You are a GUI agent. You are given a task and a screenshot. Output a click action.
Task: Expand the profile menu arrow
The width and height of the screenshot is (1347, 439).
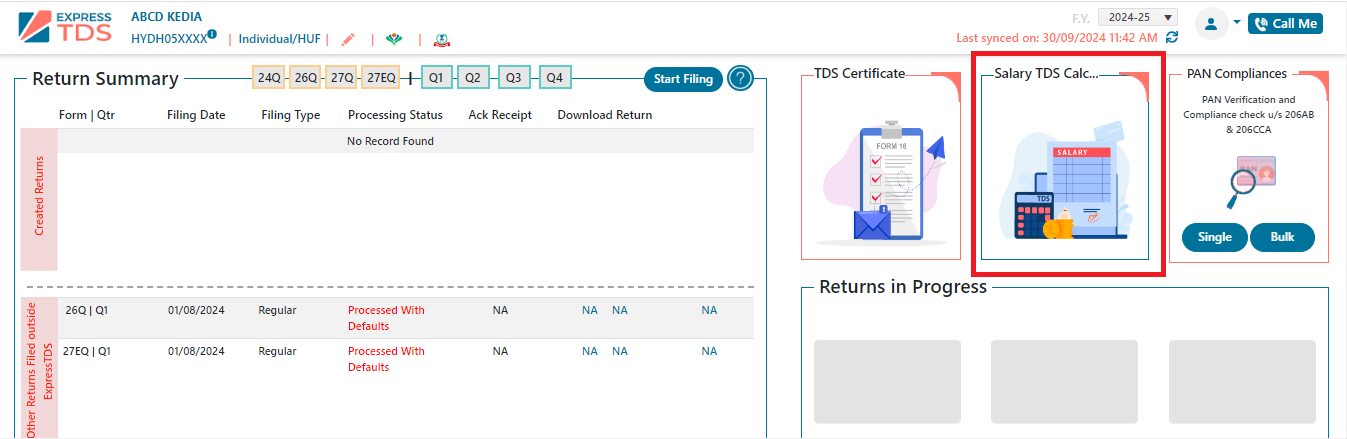tap(1237, 22)
